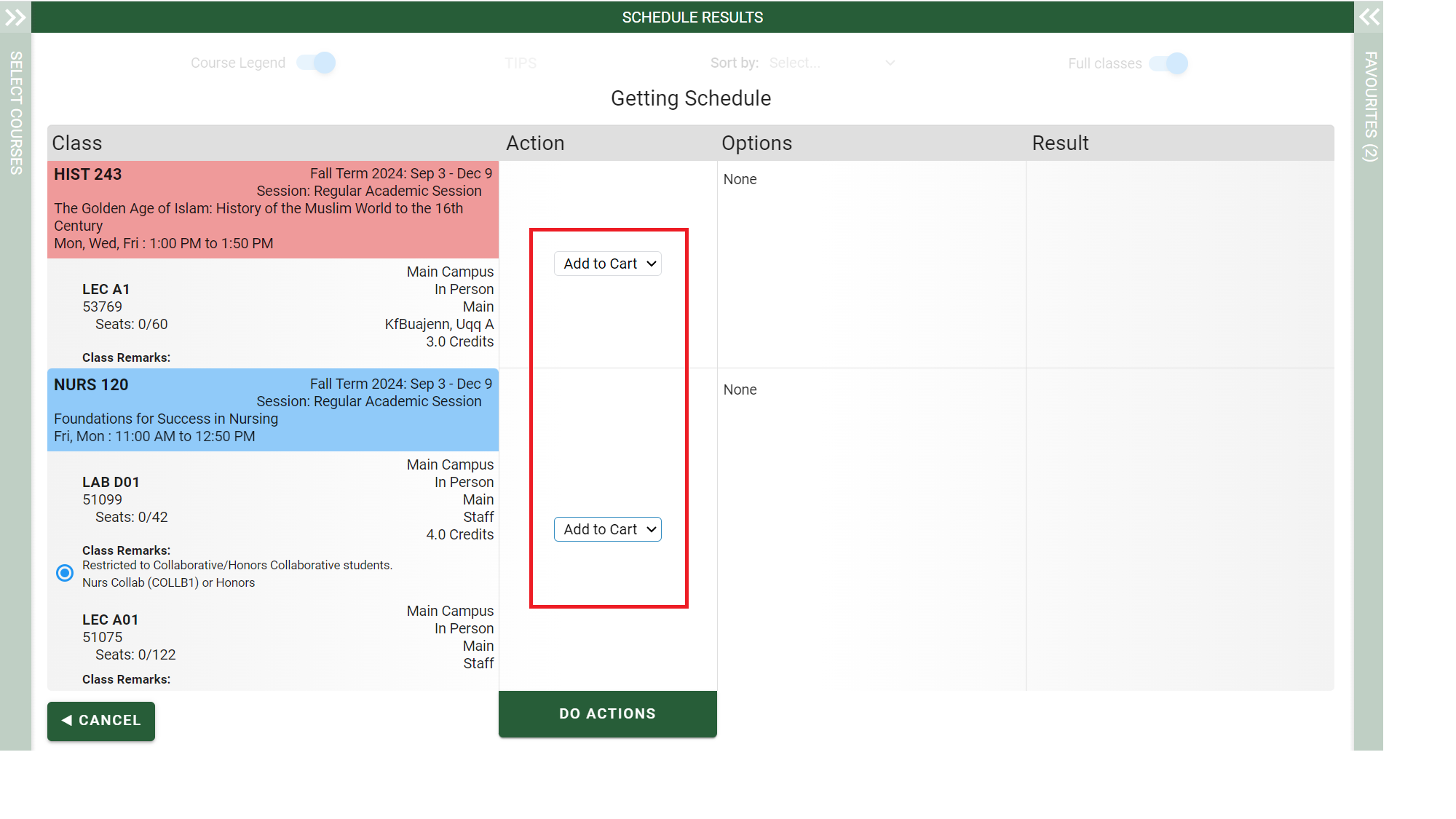Click the back arrow icon on Cancel
Viewport: 1456px width, 819px height.
tap(66, 720)
